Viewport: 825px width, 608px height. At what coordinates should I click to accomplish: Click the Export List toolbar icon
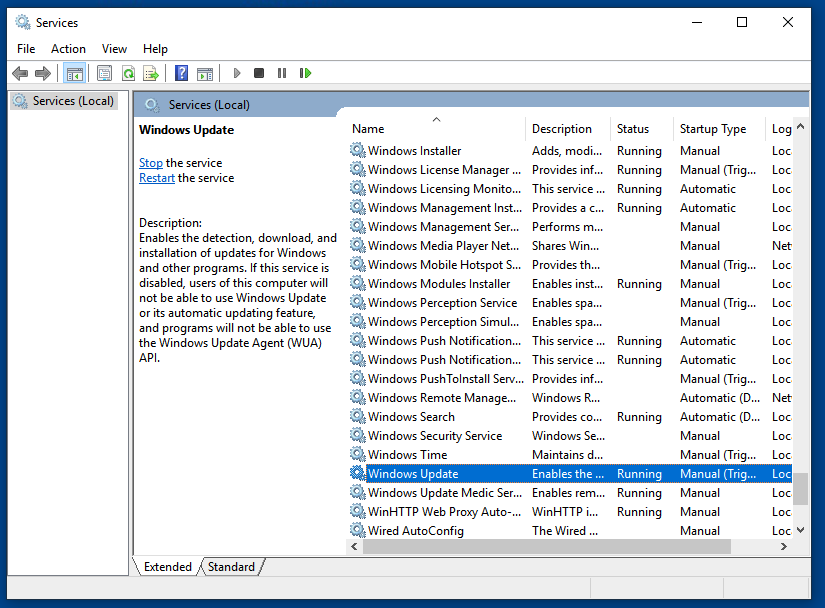tap(151, 73)
